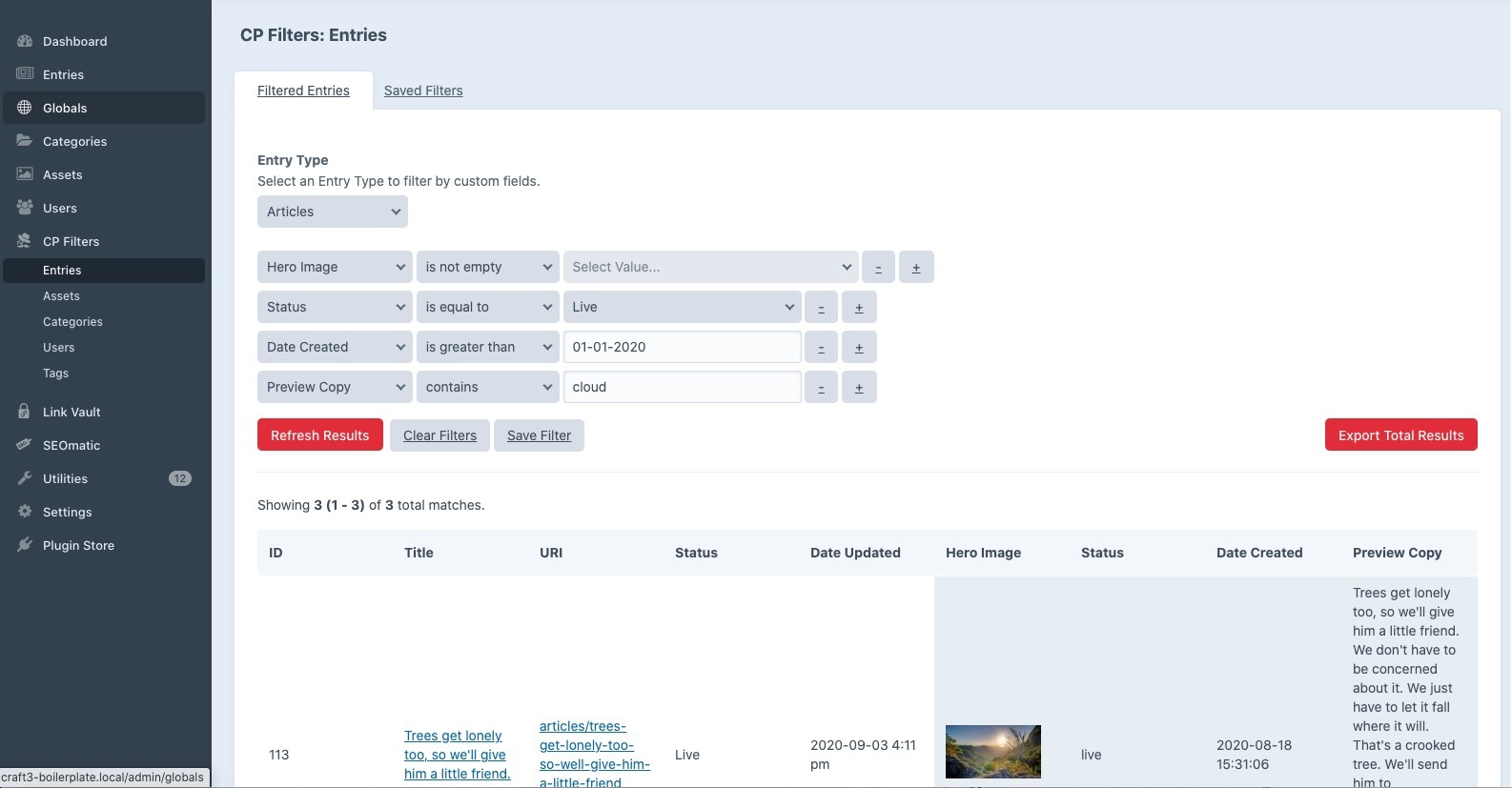Click the ID column header

[276, 553]
